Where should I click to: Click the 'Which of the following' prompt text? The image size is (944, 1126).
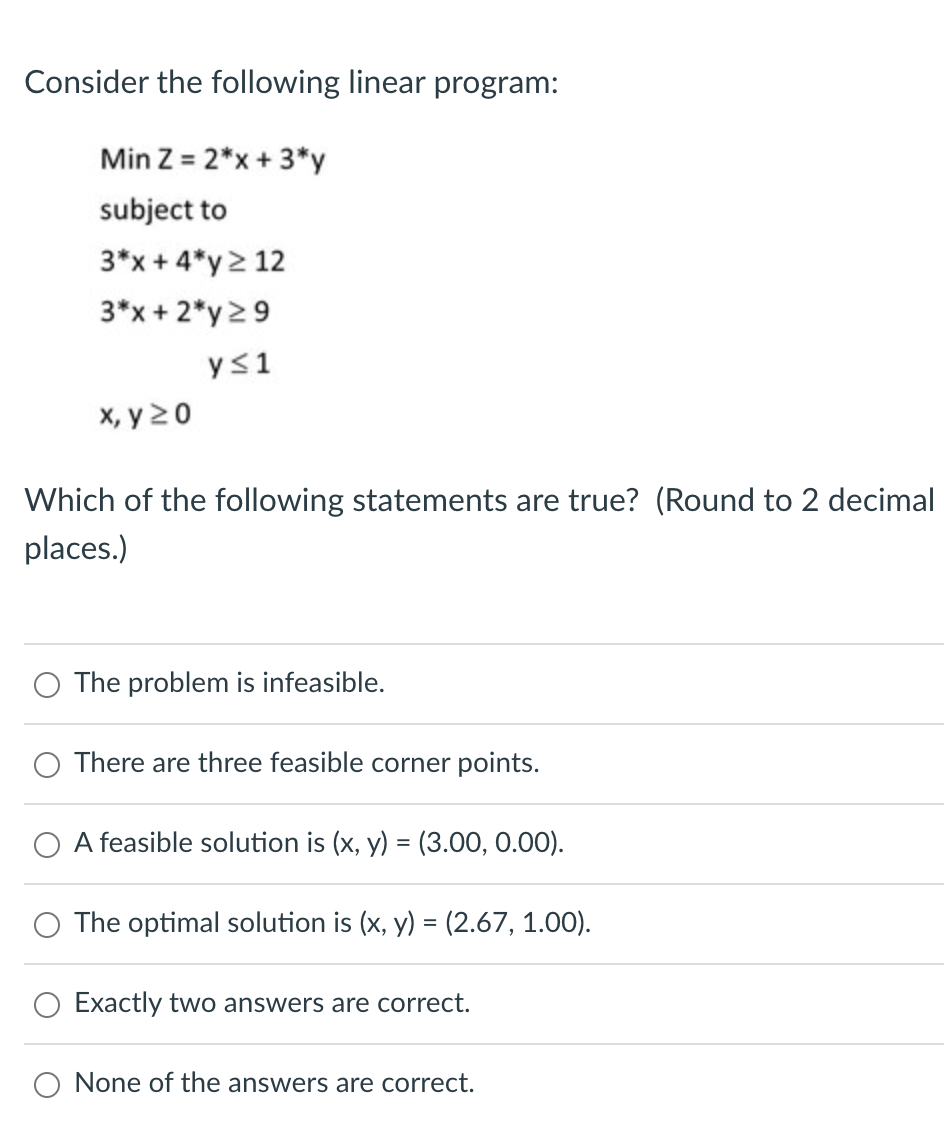(x=479, y=500)
